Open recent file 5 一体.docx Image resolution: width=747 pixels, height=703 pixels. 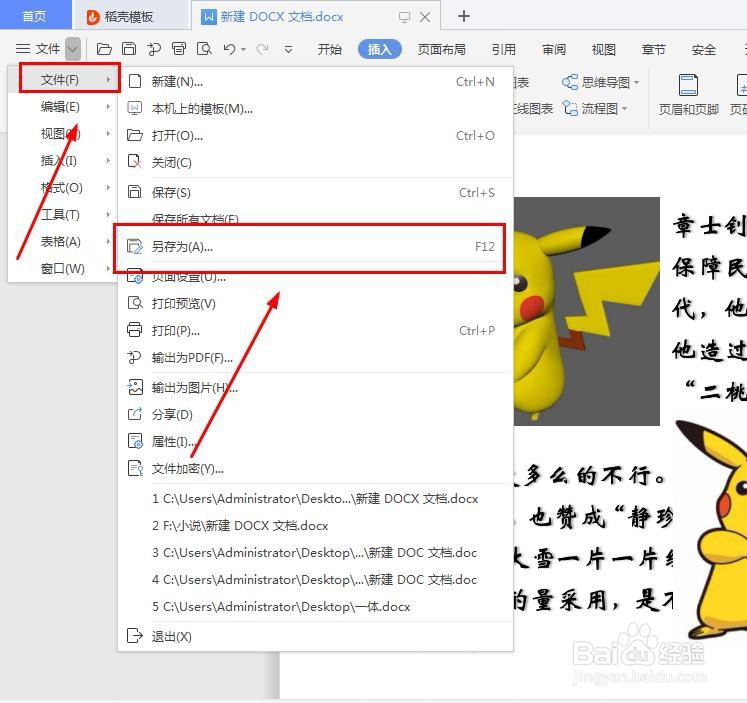click(314, 607)
